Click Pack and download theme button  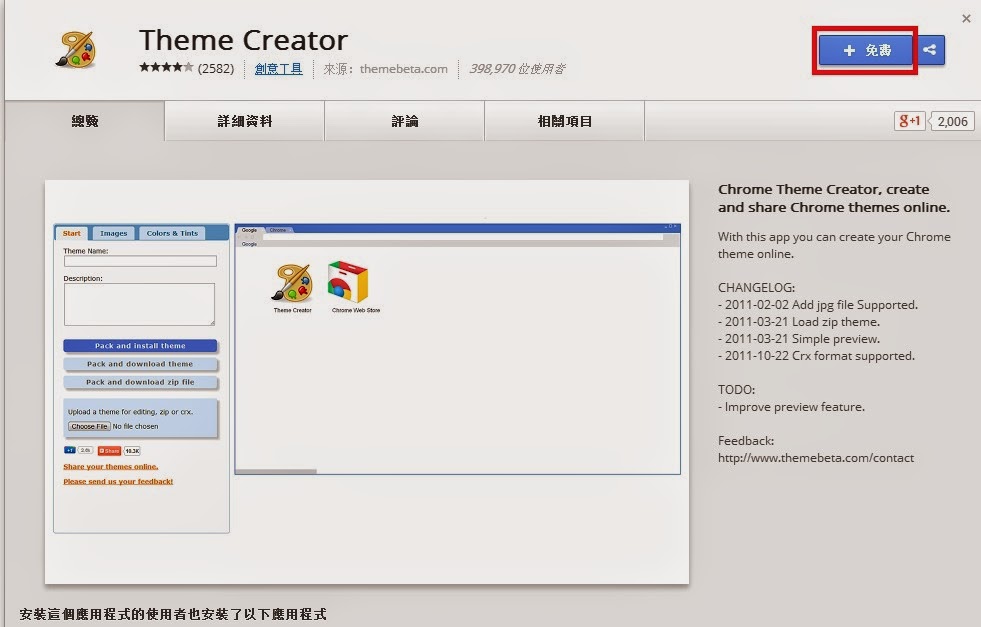[140, 364]
